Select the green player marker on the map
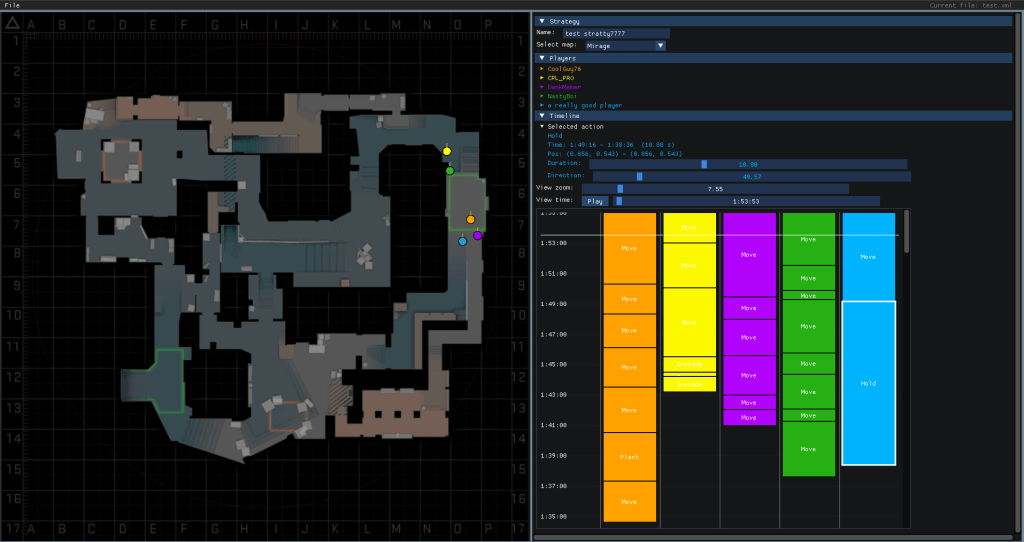The width and height of the screenshot is (1024, 542). click(x=450, y=171)
